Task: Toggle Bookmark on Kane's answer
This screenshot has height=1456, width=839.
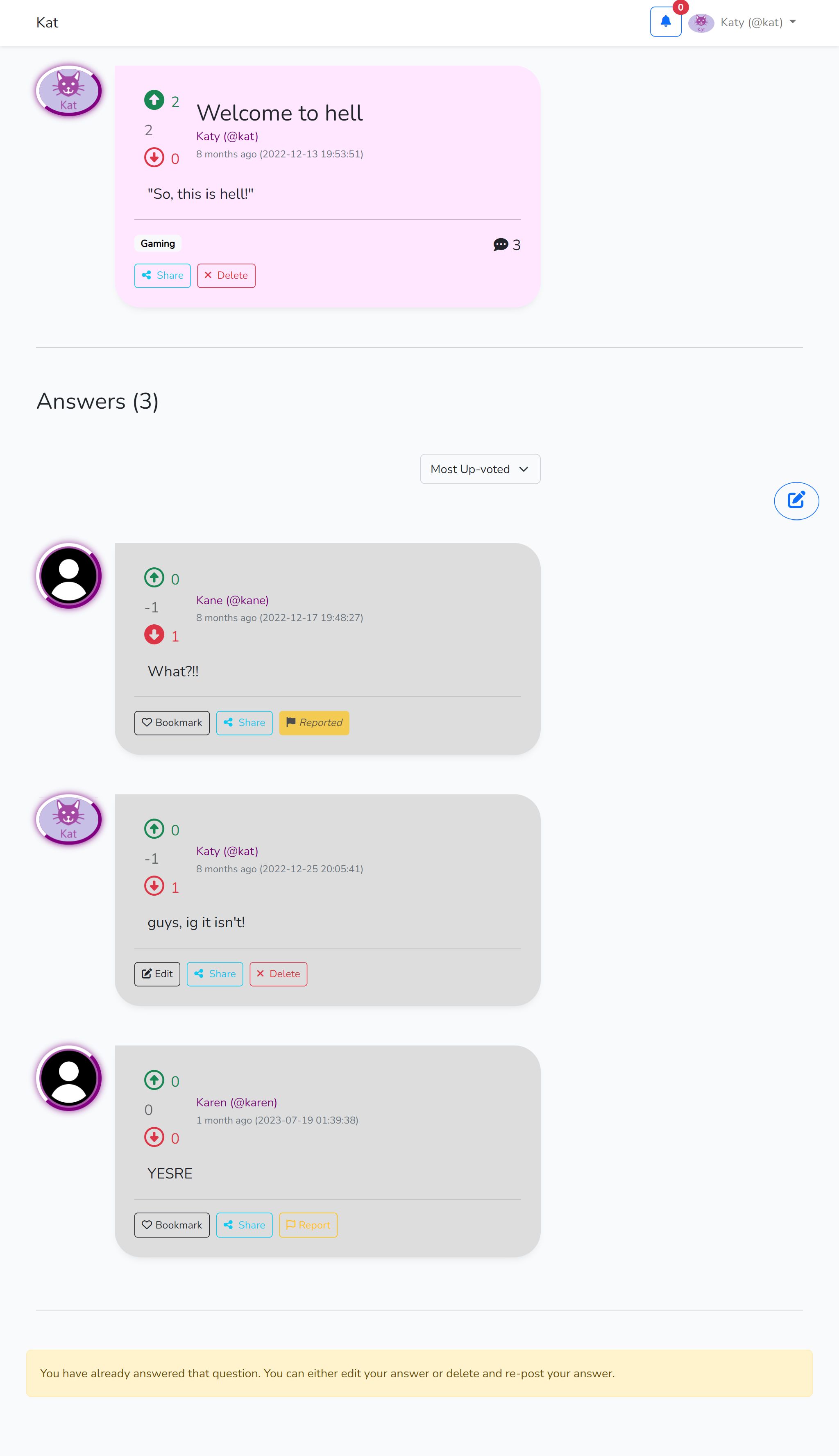Action: [172, 723]
